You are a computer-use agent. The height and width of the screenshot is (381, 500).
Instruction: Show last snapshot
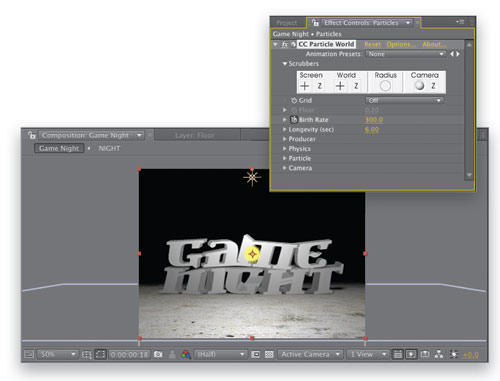172,354
